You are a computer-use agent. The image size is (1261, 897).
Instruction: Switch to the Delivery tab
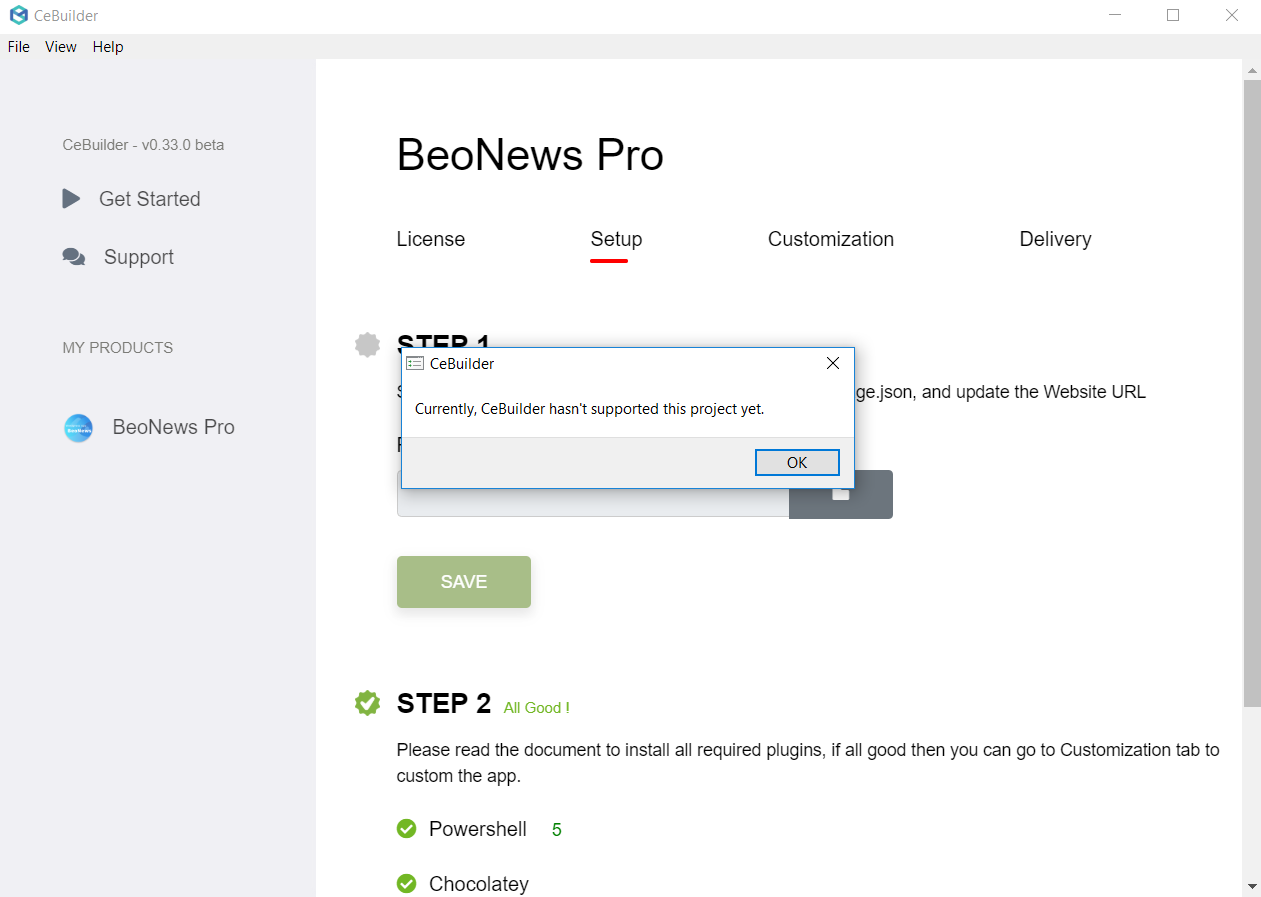pyautogui.click(x=1055, y=239)
